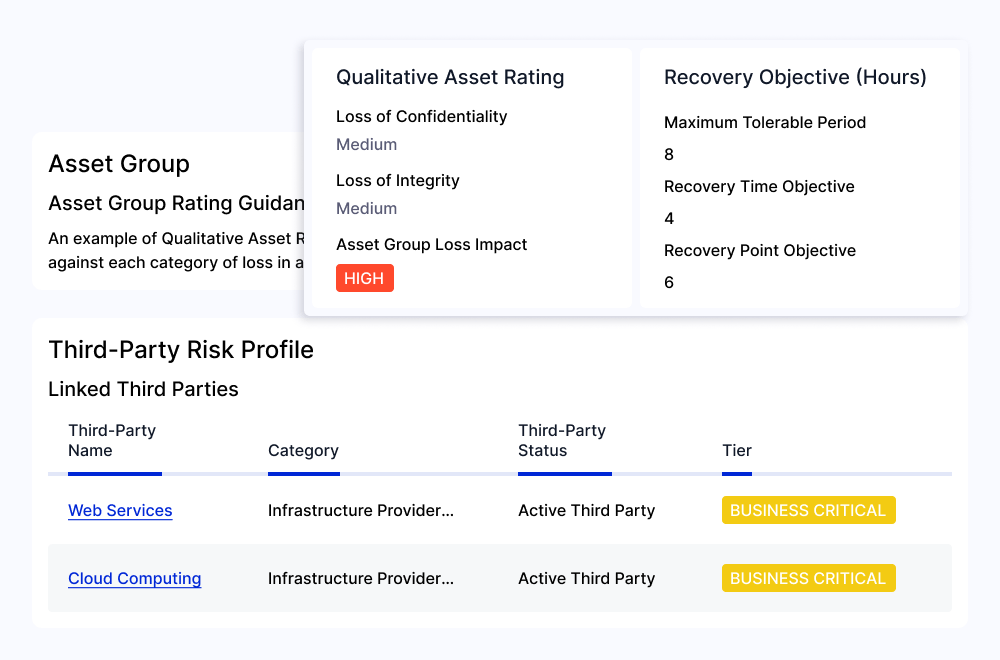Screen dimensions: 1000x660
Task: Click the Recovery Point Objective value 6
Action: [669, 282]
